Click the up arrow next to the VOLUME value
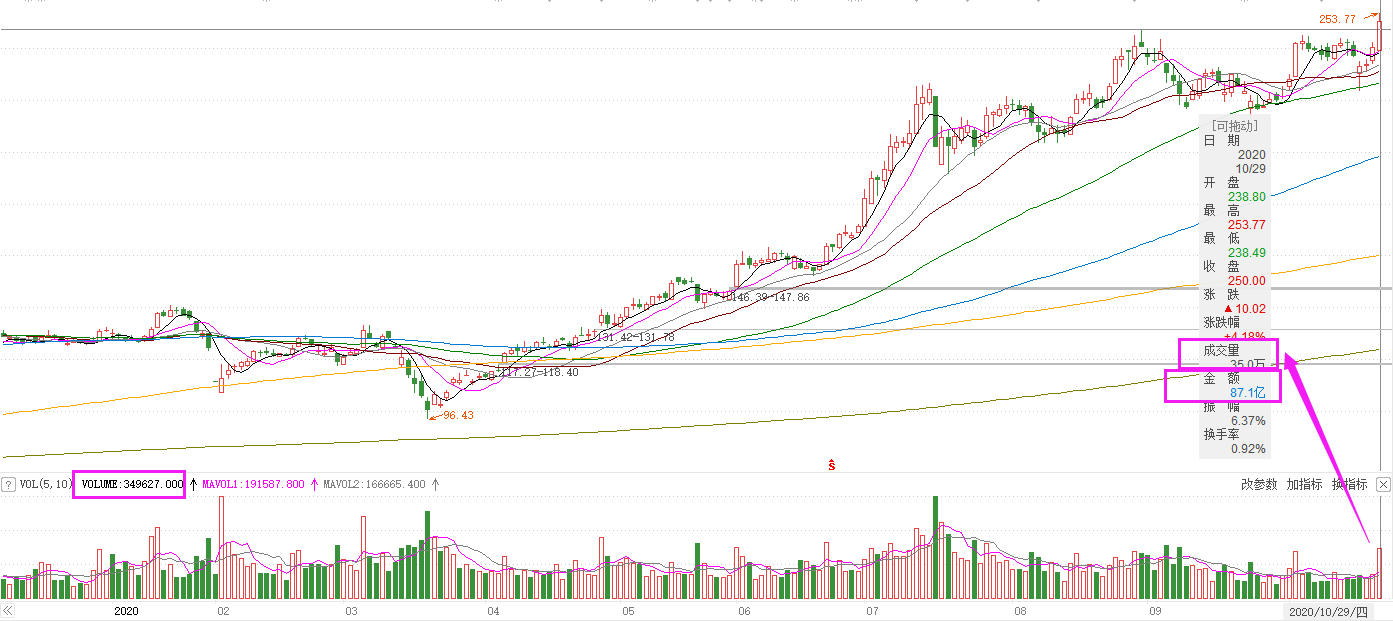 point(194,484)
